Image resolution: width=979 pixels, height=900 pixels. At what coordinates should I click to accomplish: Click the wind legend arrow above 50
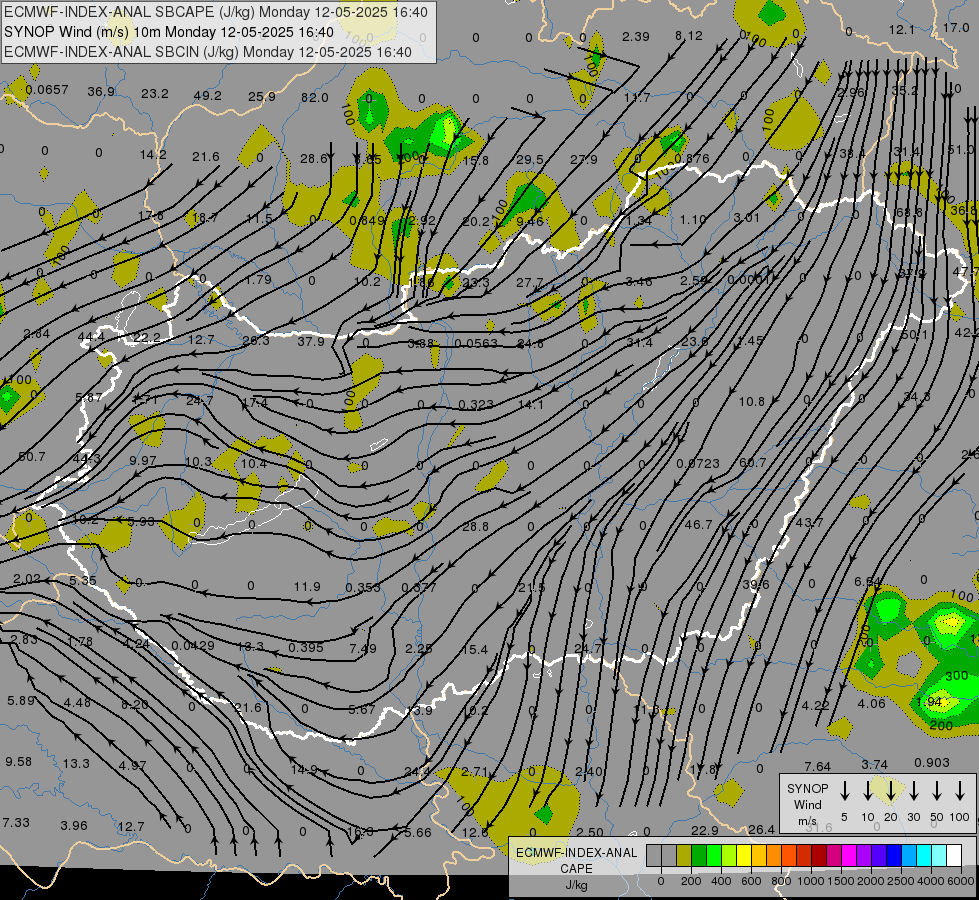pos(937,790)
